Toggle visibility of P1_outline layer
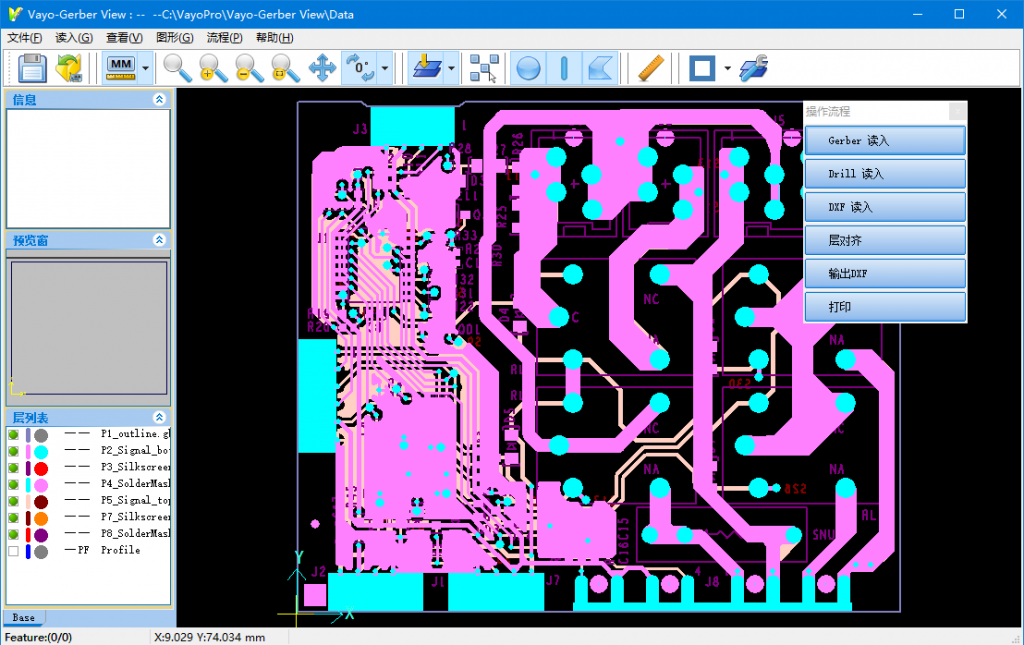This screenshot has height=645, width=1024. point(13,434)
